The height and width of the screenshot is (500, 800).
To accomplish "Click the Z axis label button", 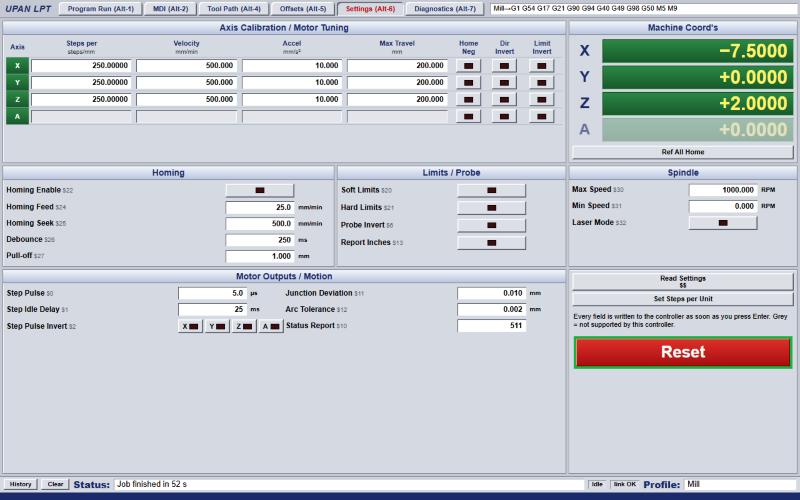I will [17, 99].
